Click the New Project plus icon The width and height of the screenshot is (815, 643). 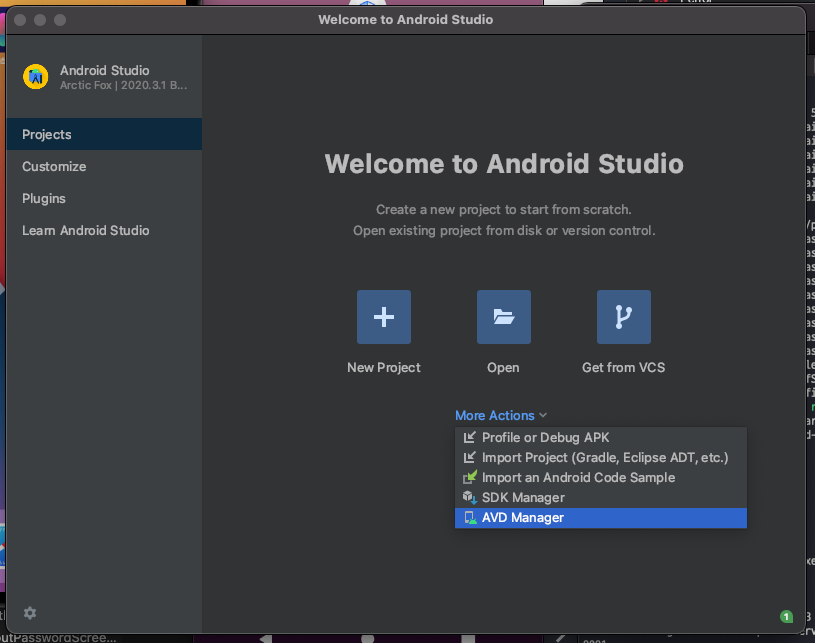tap(384, 317)
